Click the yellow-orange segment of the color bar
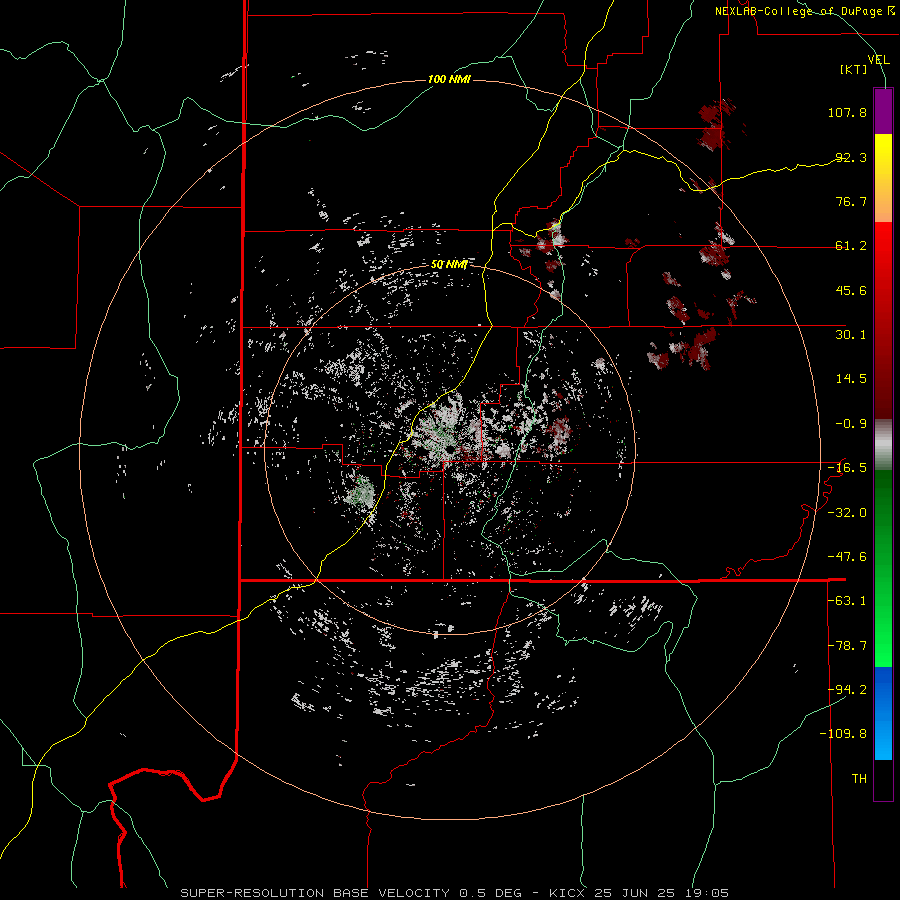 (x=883, y=178)
